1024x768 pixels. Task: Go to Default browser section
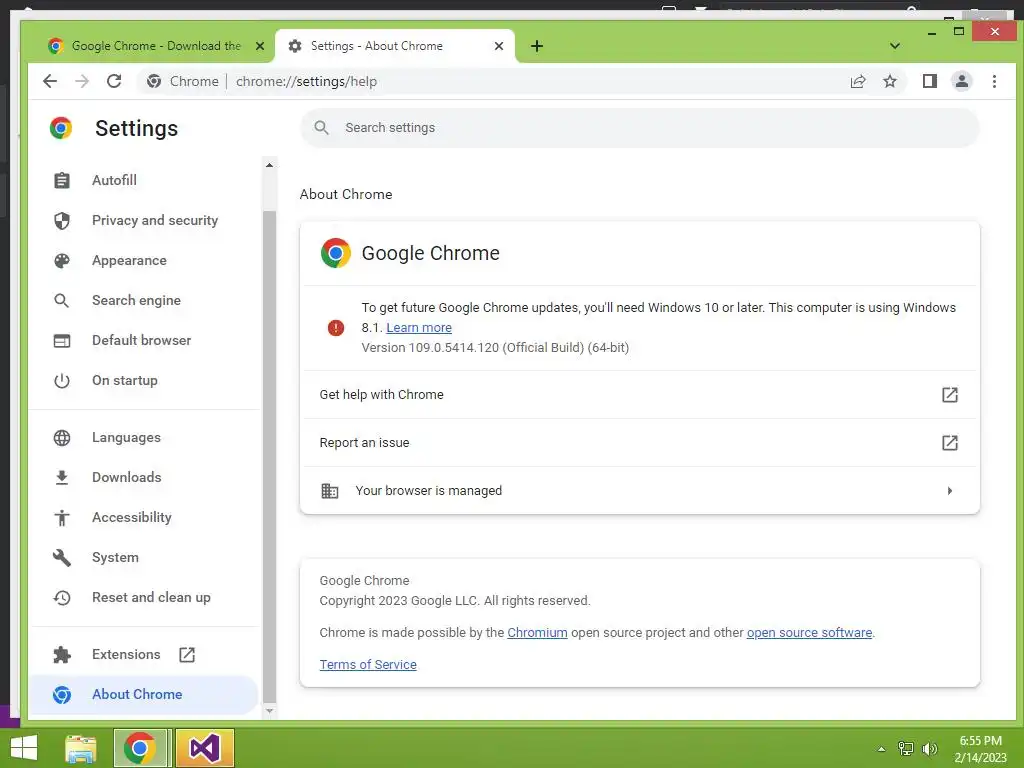click(x=144, y=340)
